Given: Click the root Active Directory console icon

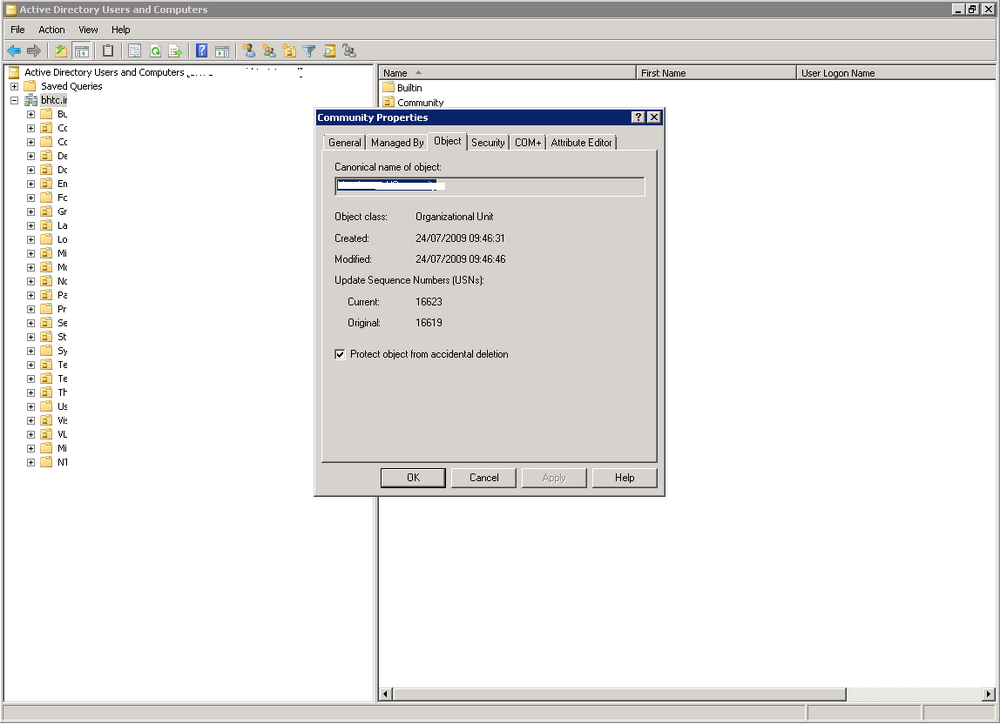Looking at the screenshot, I should [14, 72].
